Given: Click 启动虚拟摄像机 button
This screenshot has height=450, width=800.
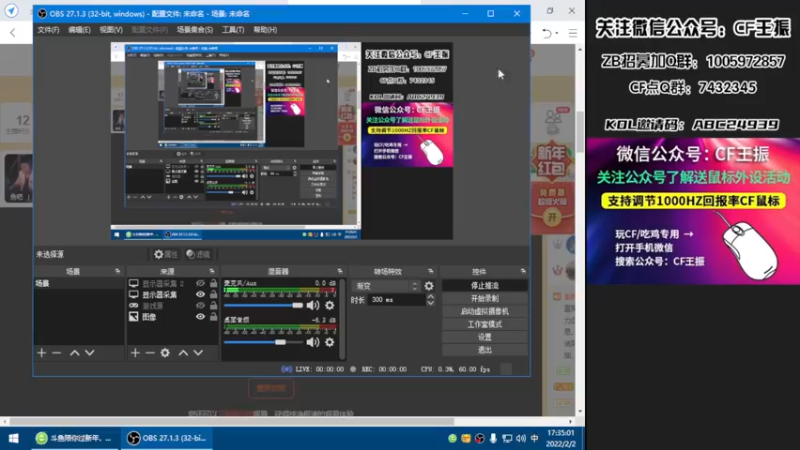Looking at the screenshot, I should point(485,311).
